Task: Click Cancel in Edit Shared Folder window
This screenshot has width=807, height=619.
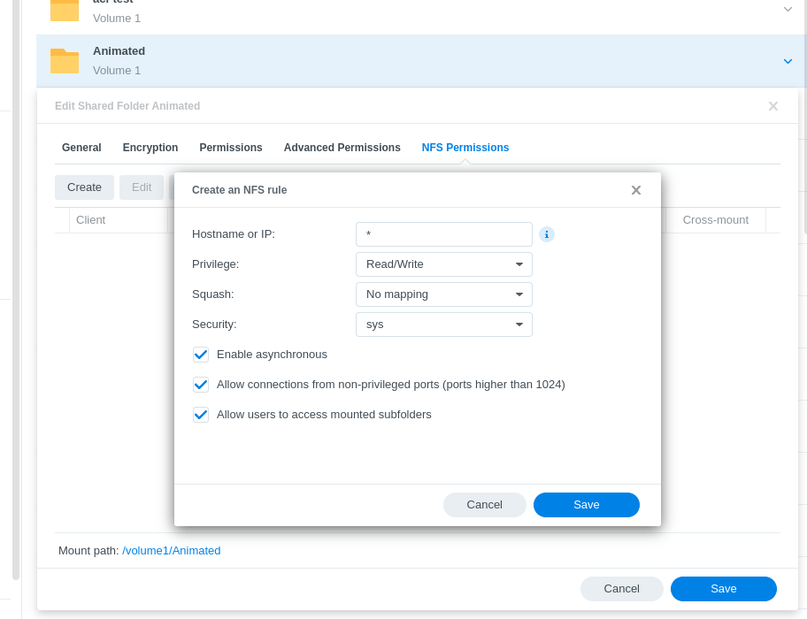Action: pos(621,589)
